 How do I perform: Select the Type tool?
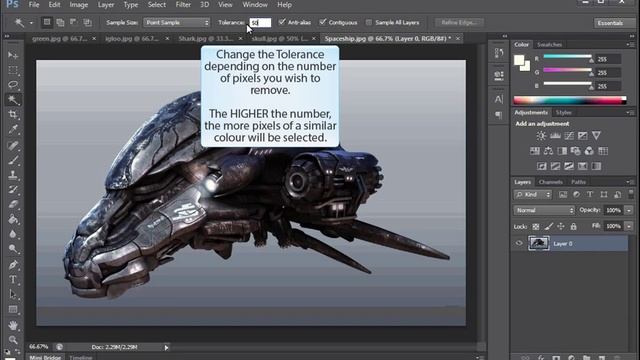click(13, 280)
